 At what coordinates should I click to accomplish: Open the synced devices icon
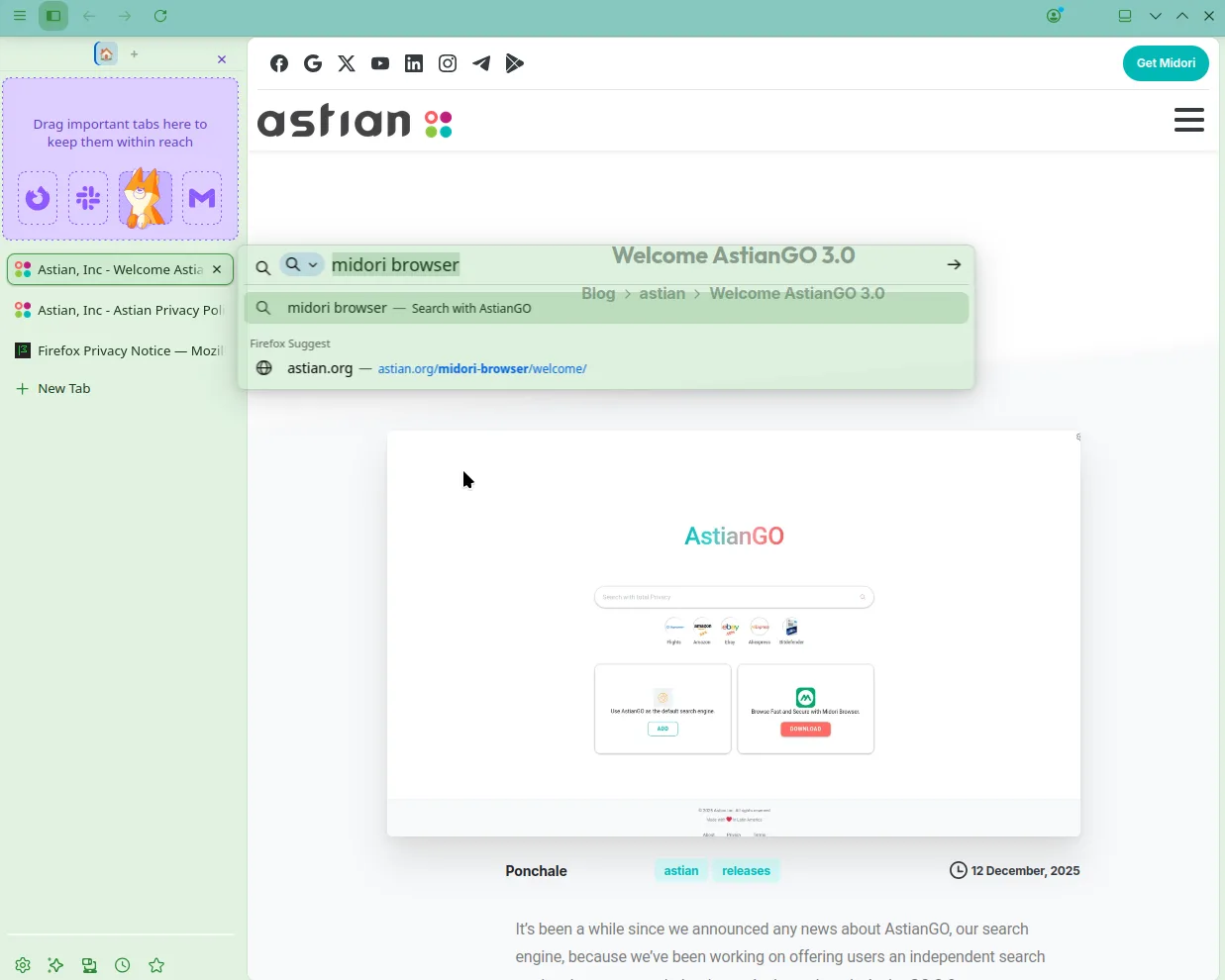[x=90, y=966]
